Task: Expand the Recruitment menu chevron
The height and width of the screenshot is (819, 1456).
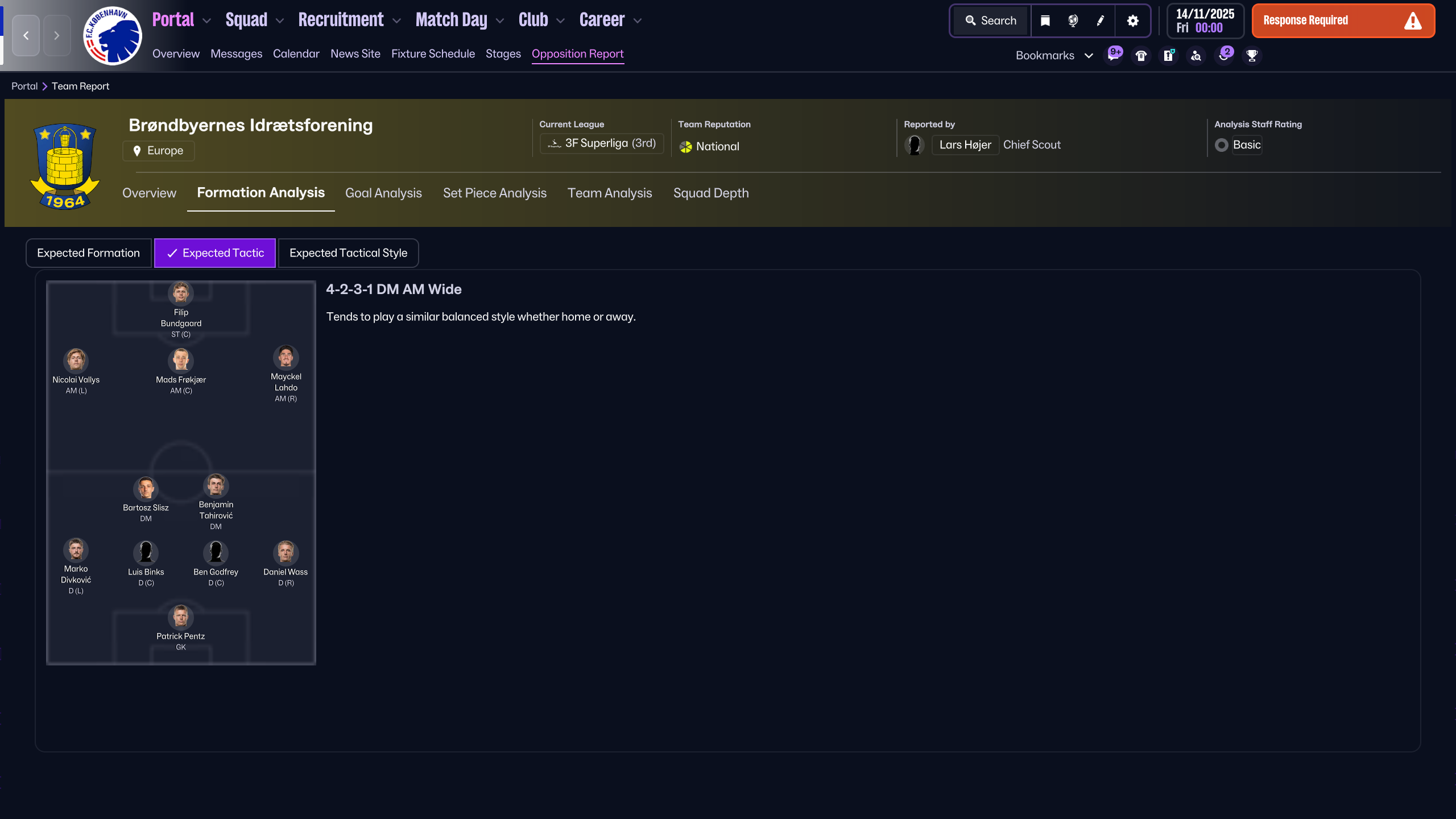Action: point(397,21)
